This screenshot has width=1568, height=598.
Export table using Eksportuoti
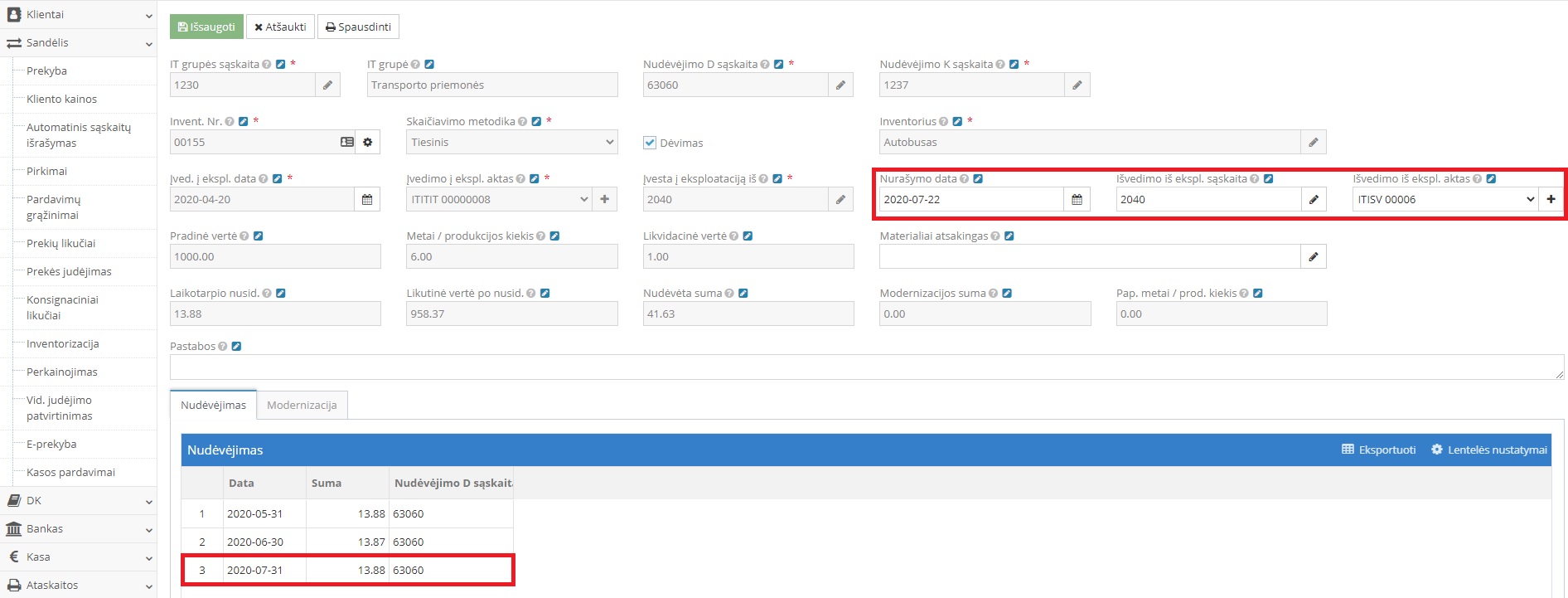(x=1378, y=450)
